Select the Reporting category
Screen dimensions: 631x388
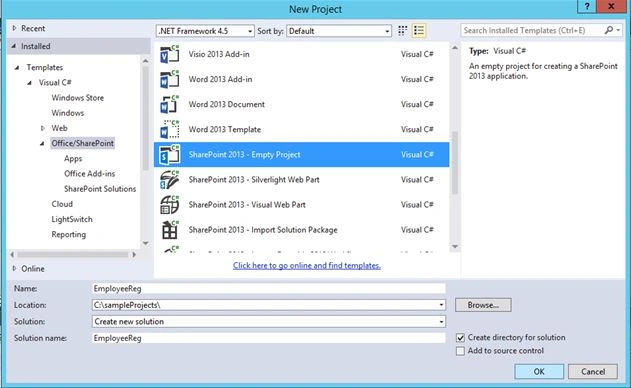tap(68, 235)
